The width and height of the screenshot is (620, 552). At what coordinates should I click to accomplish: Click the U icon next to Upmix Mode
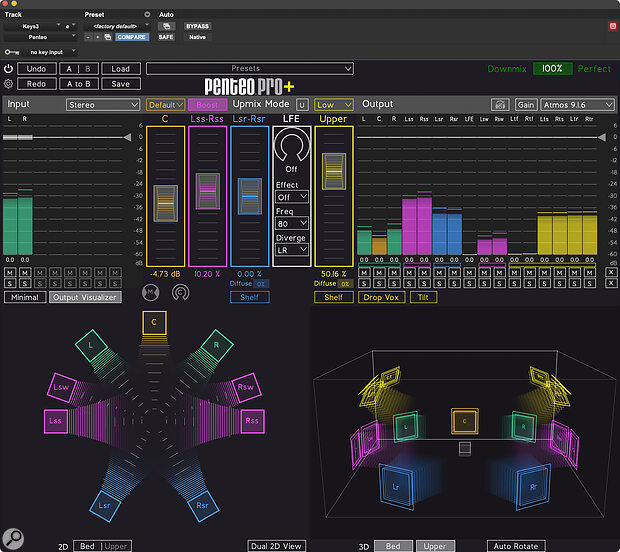pyautogui.click(x=302, y=105)
